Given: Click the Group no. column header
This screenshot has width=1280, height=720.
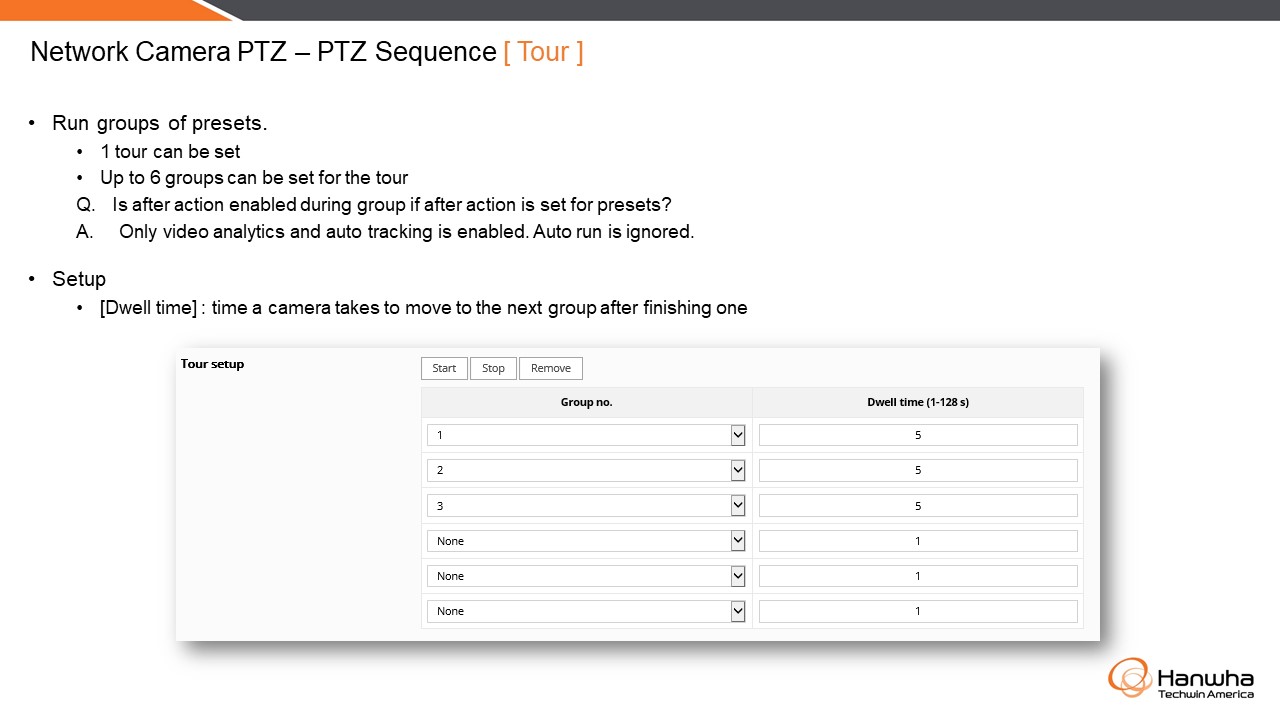Looking at the screenshot, I should pyautogui.click(x=586, y=402).
